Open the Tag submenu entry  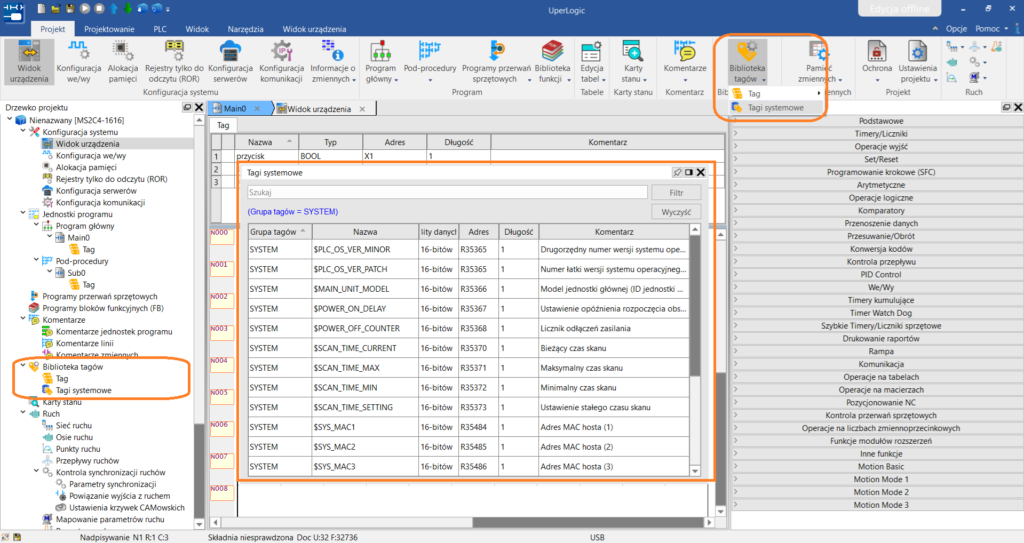point(776,93)
